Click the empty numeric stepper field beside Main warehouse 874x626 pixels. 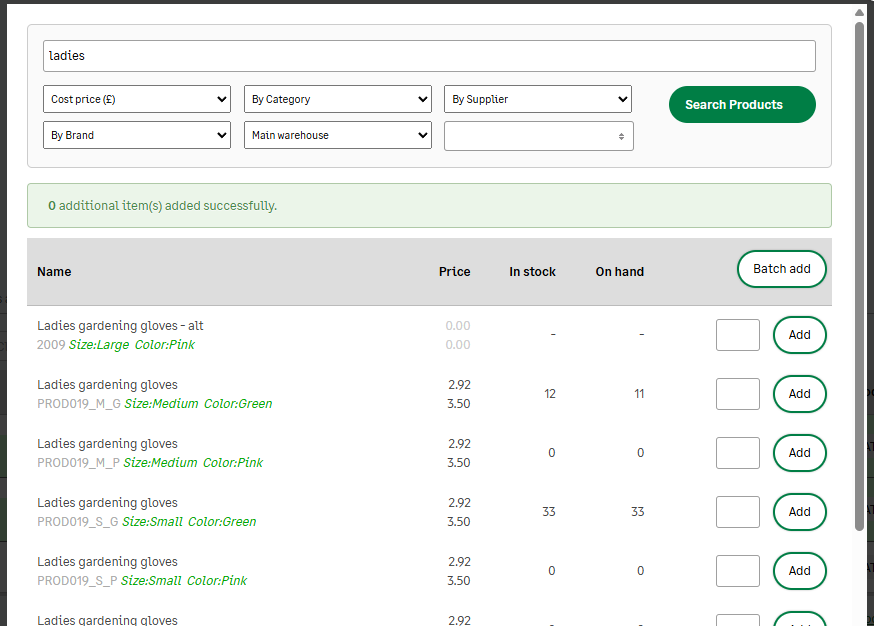538,136
